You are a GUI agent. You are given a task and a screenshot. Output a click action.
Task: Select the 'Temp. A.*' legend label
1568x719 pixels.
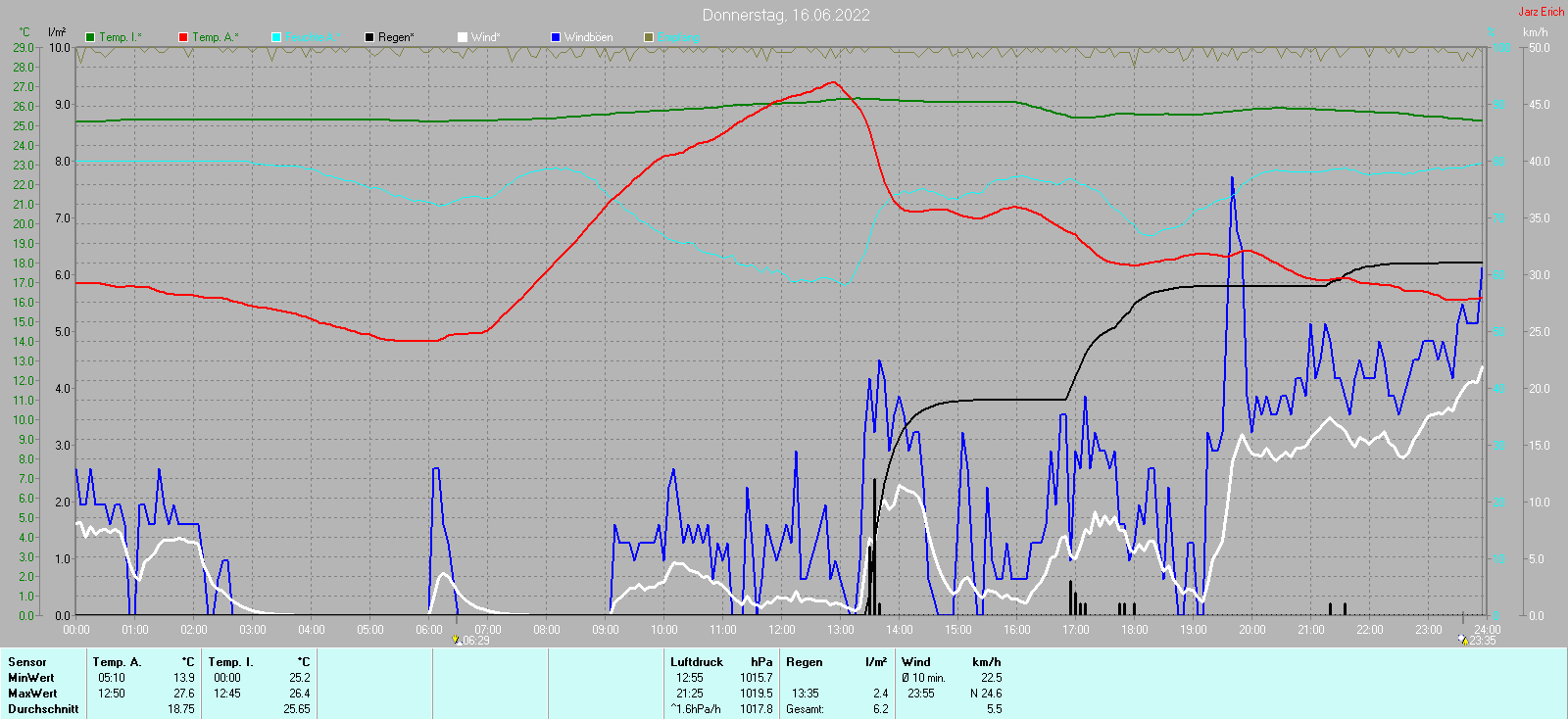tap(215, 37)
